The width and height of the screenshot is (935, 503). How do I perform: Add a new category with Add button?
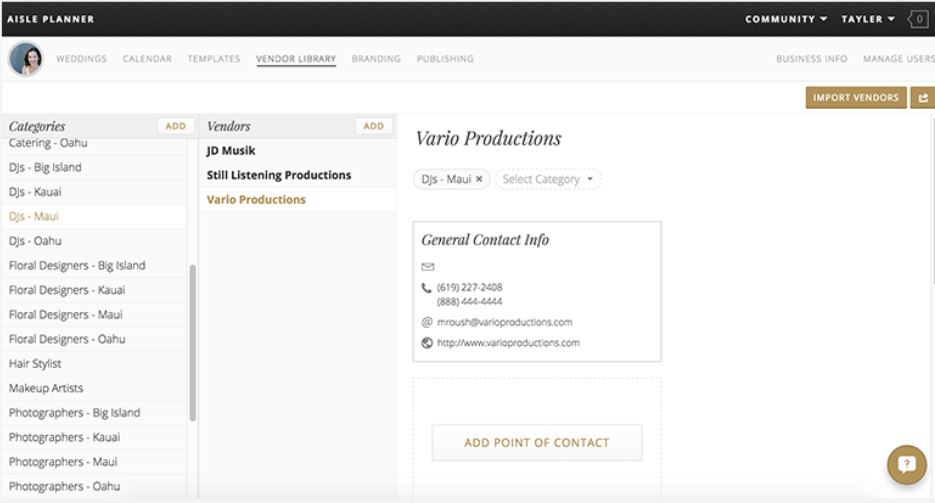(x=175, y=126)
